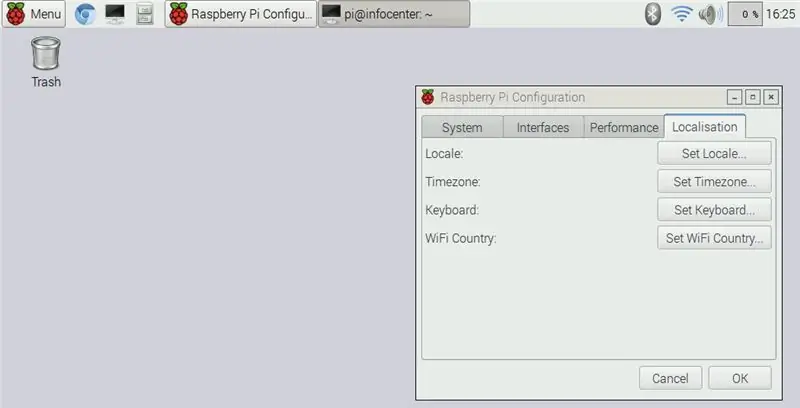800x408 pixels.
Task: Open the Raspberry Pi Menu button
Action: click(34, 14)
